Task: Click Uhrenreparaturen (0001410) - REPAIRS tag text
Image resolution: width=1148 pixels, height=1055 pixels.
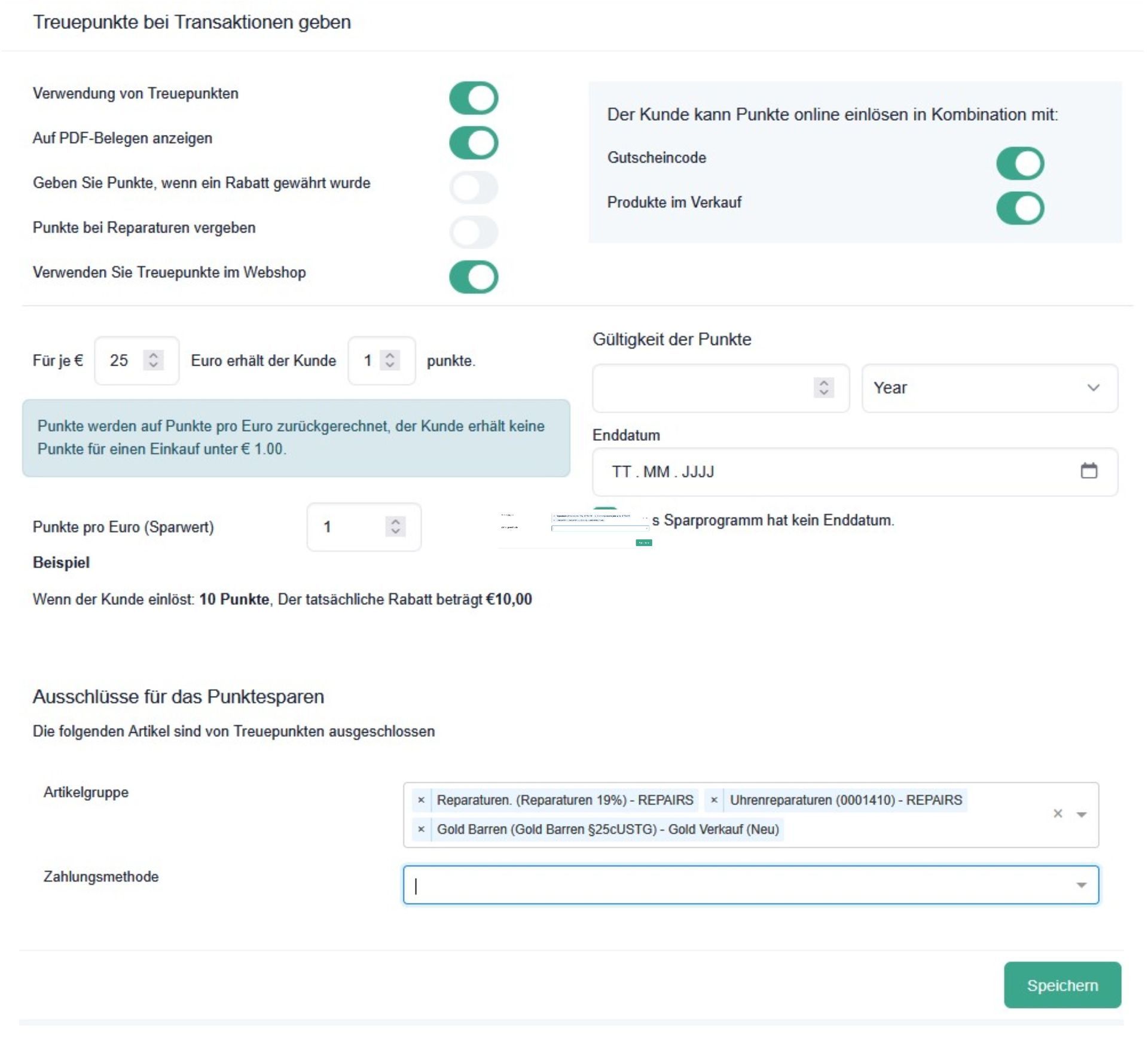Action: pos(846,800)
